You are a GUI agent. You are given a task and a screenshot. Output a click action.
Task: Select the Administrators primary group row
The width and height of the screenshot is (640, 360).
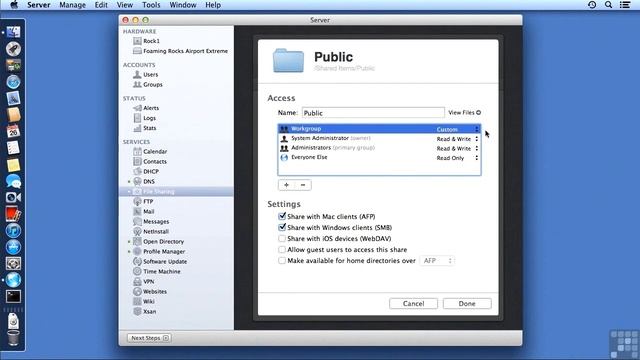(379, 148)
